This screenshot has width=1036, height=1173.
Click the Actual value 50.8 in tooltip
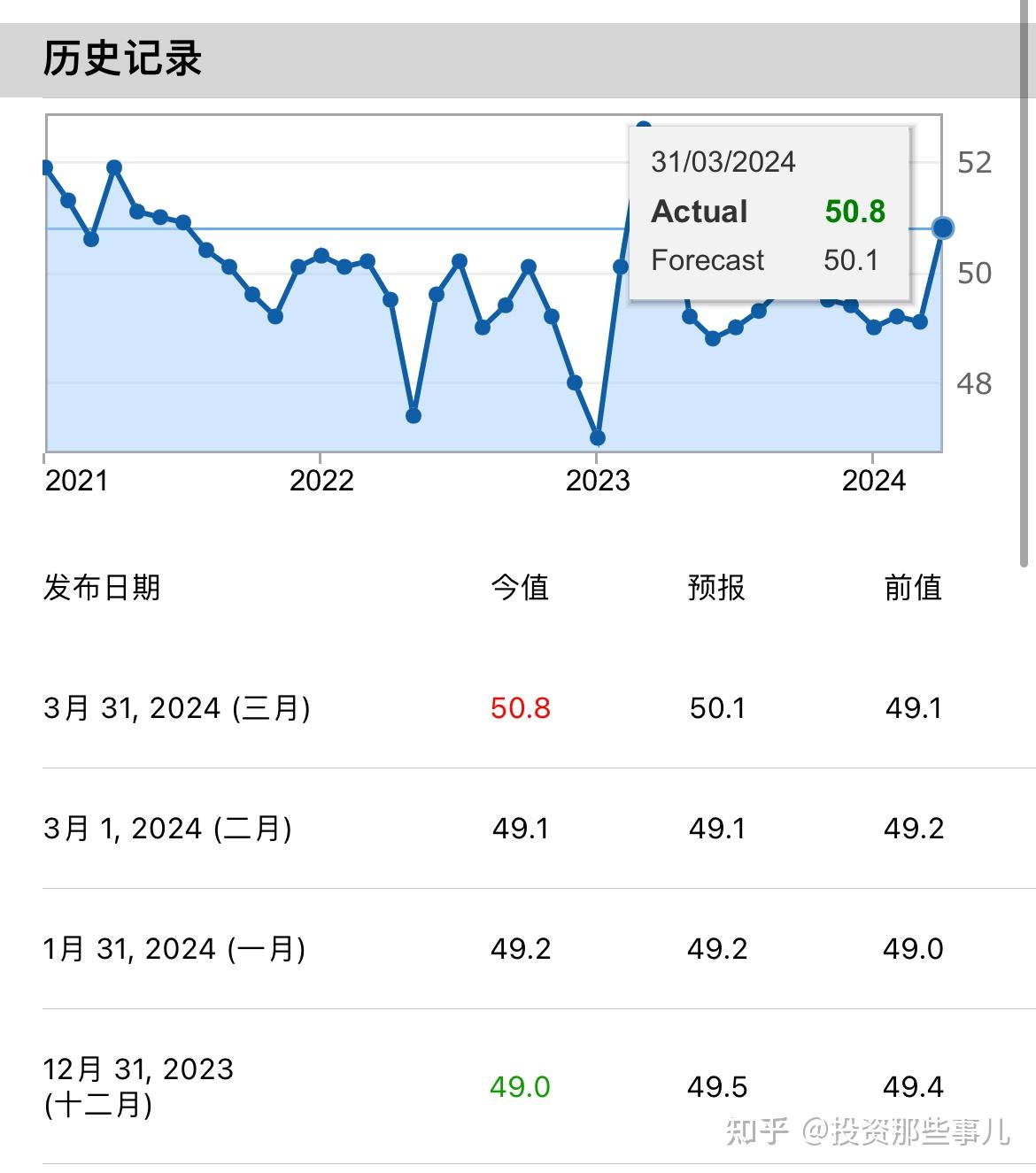854,211
